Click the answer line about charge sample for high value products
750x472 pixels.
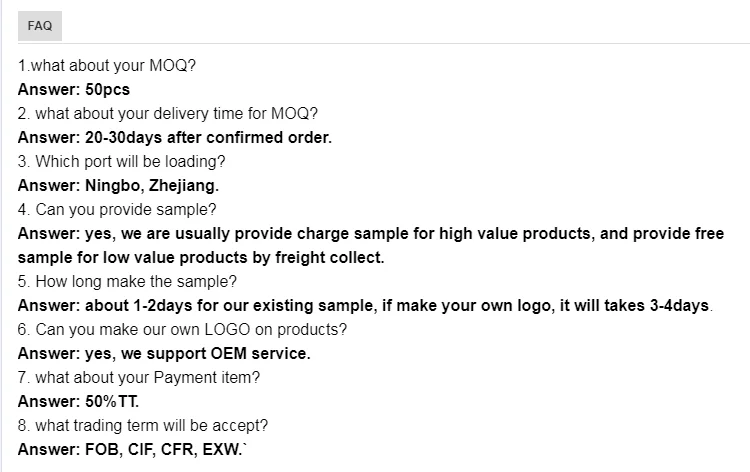click(370, 234)
